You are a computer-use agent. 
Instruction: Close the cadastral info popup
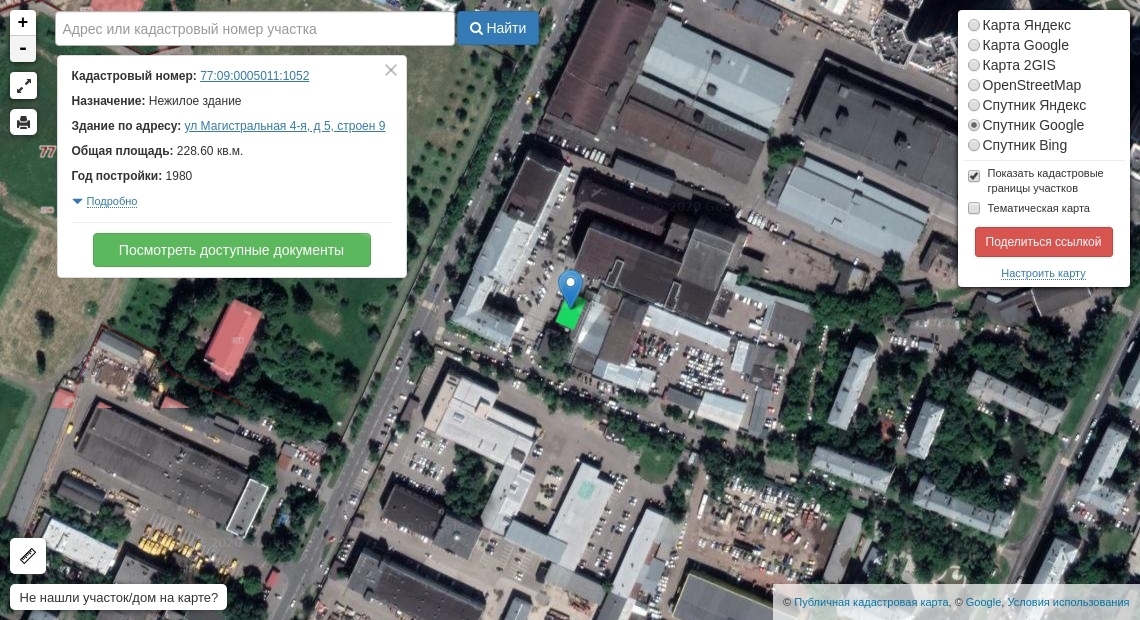click(391, 70)
